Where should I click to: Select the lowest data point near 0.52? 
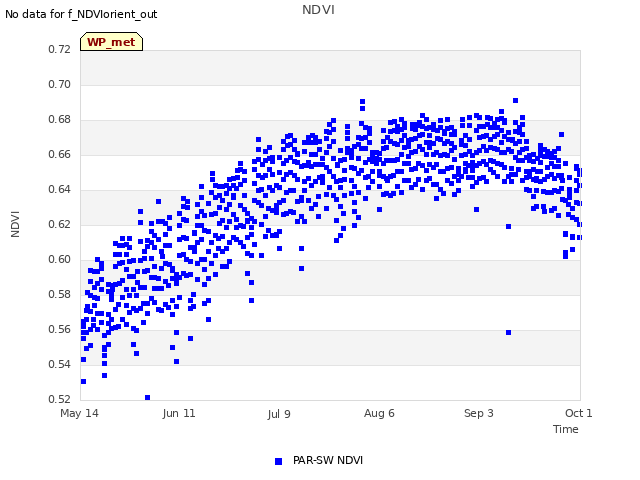[147, 398]
